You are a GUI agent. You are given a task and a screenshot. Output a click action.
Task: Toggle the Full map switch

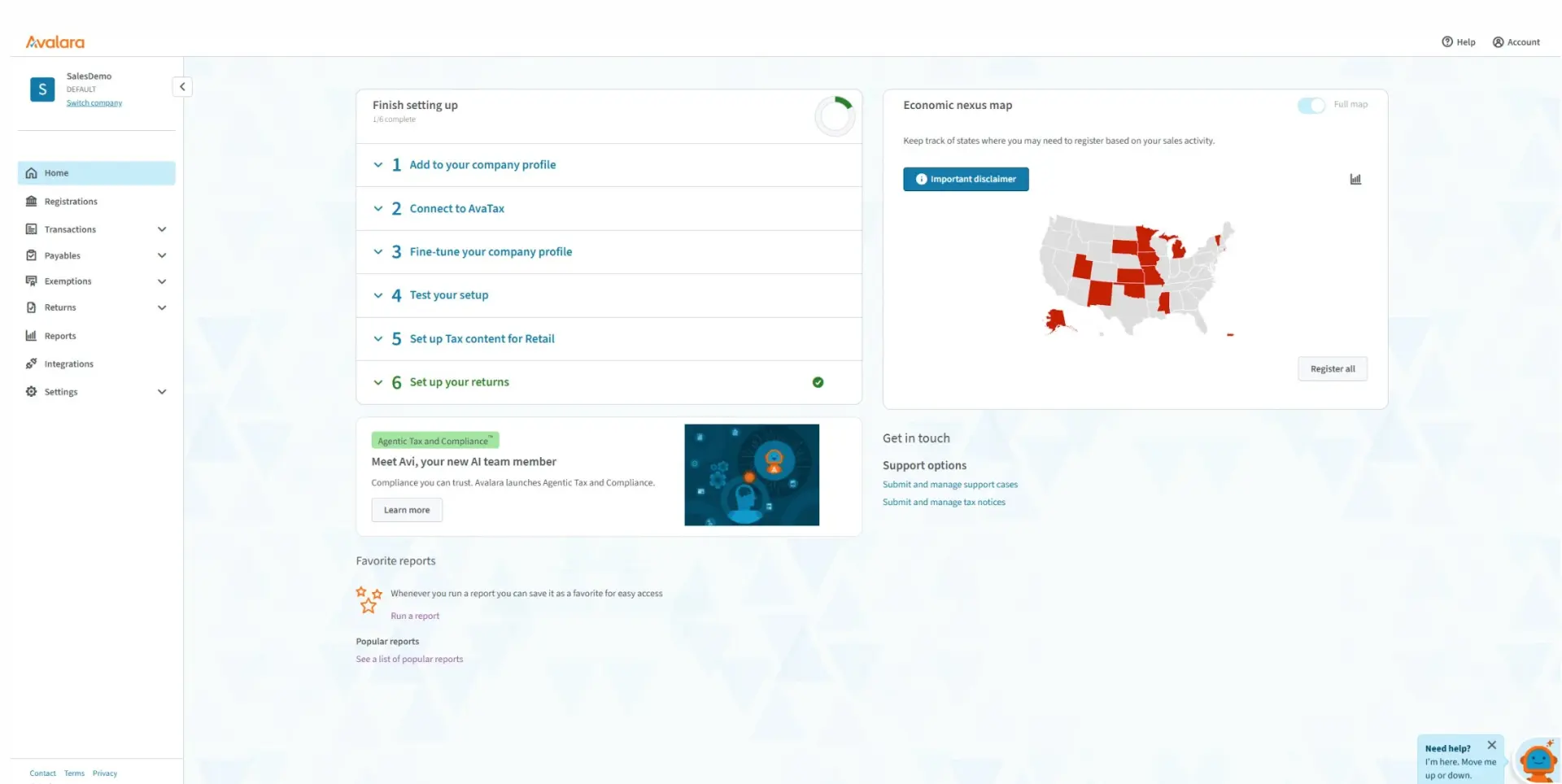pos(1311,105)
